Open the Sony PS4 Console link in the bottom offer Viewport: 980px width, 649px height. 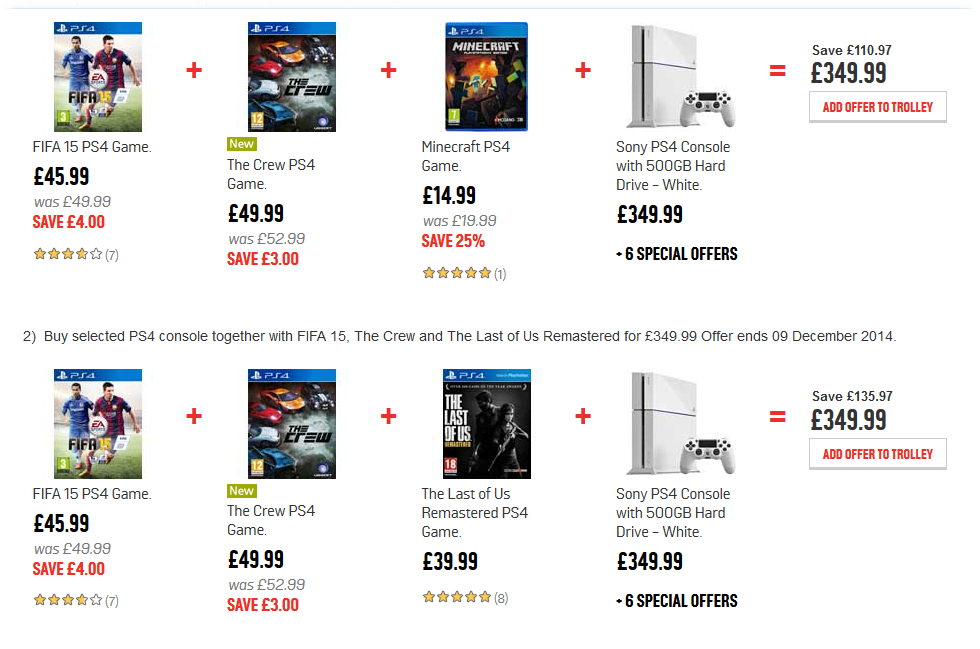click(672, 512)
